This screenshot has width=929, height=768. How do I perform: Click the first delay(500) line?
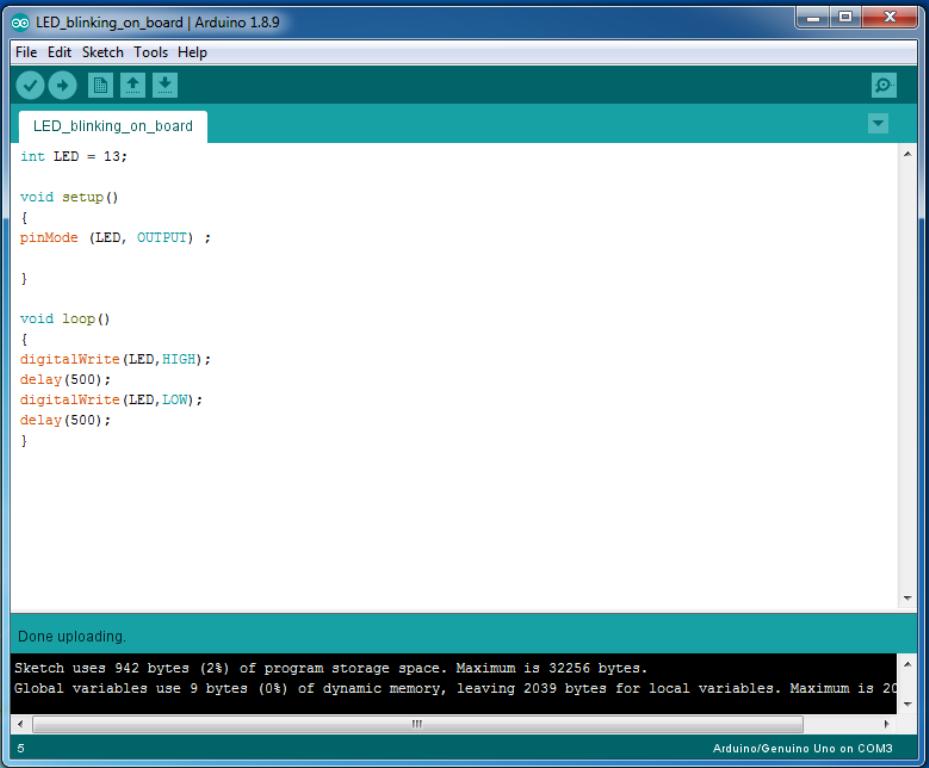[65, 379]
